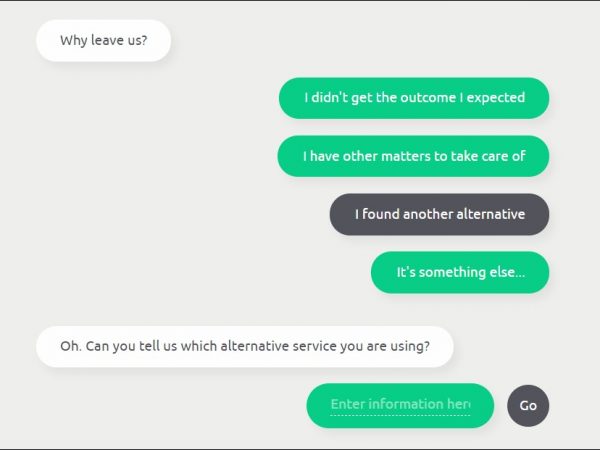Click inside the green information input bubble
Viewport: 600px width, 450px height.
pyautogui.click(x=400, y=404)
